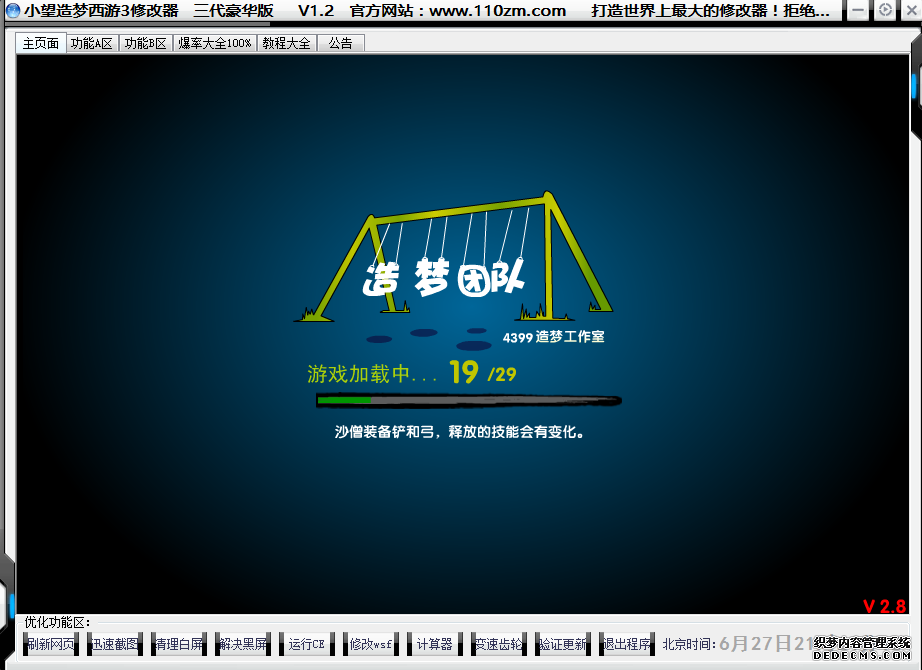Click the 优化功能区 label
Viewport: 922px width, 670px height.
(58, 622)
